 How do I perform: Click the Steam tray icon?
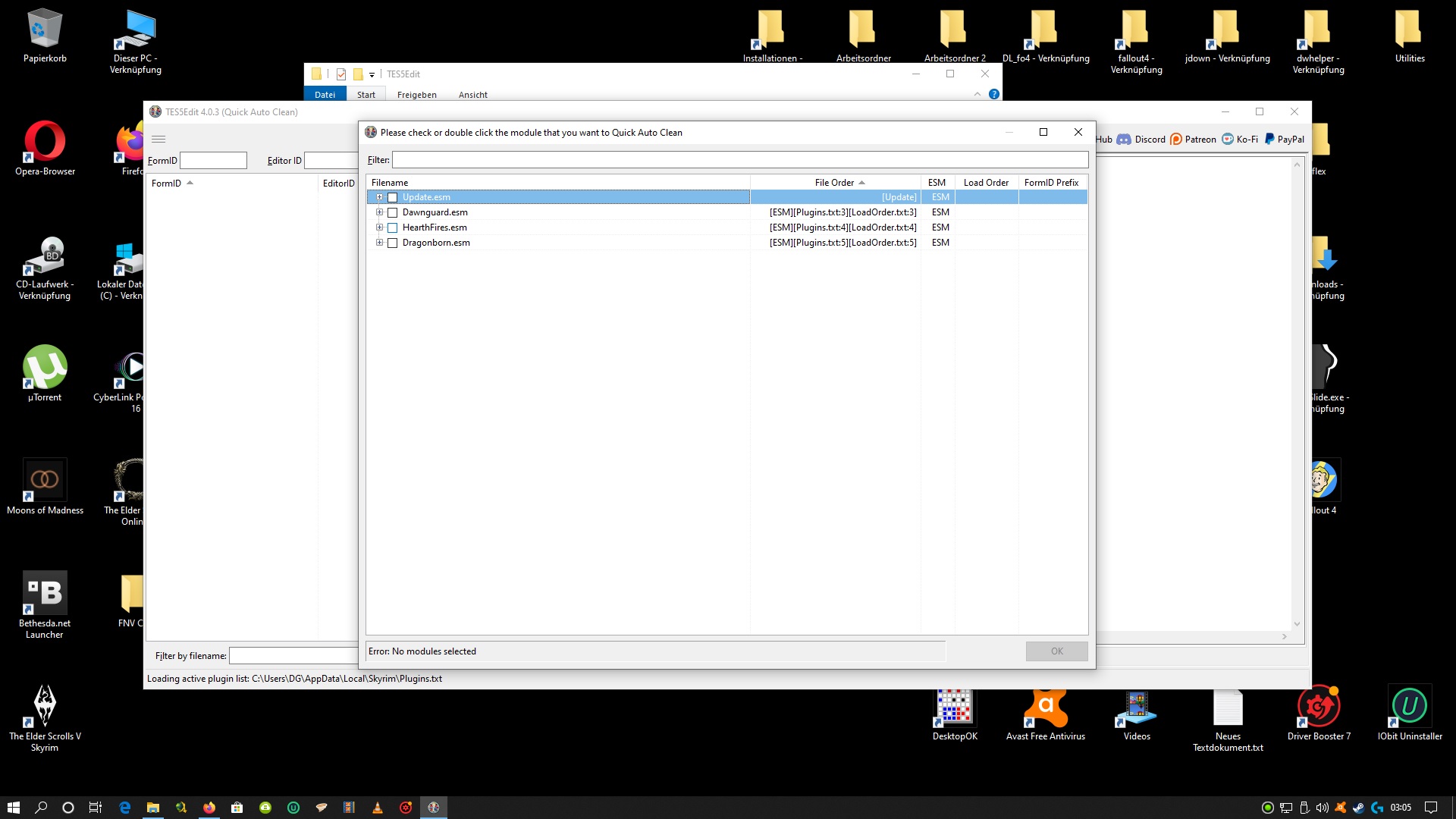coord(1358,808)
